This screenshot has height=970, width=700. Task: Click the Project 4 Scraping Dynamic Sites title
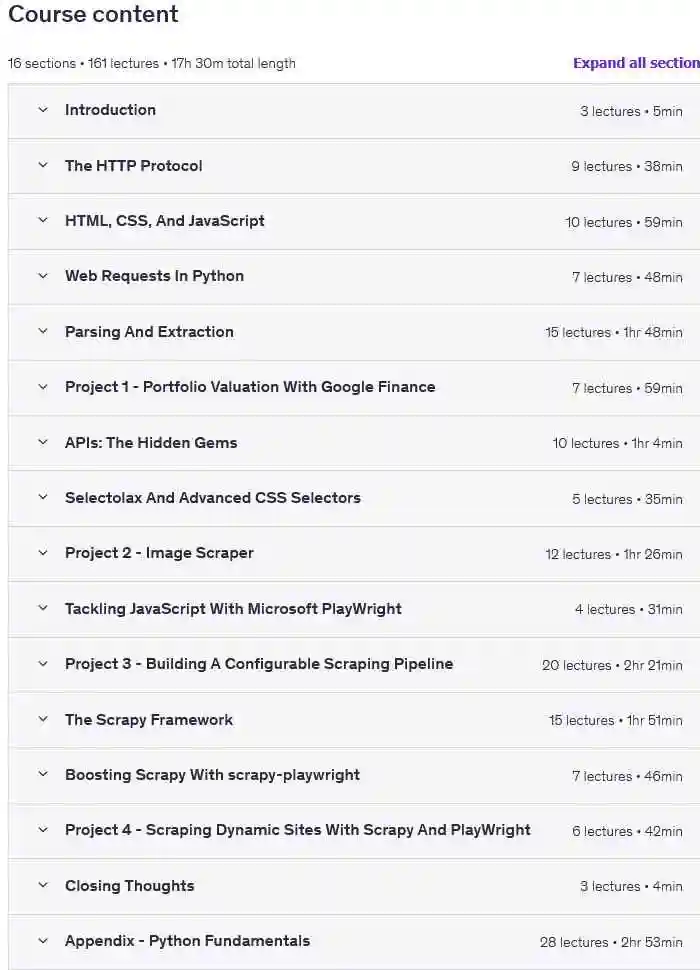click(298, 830)
